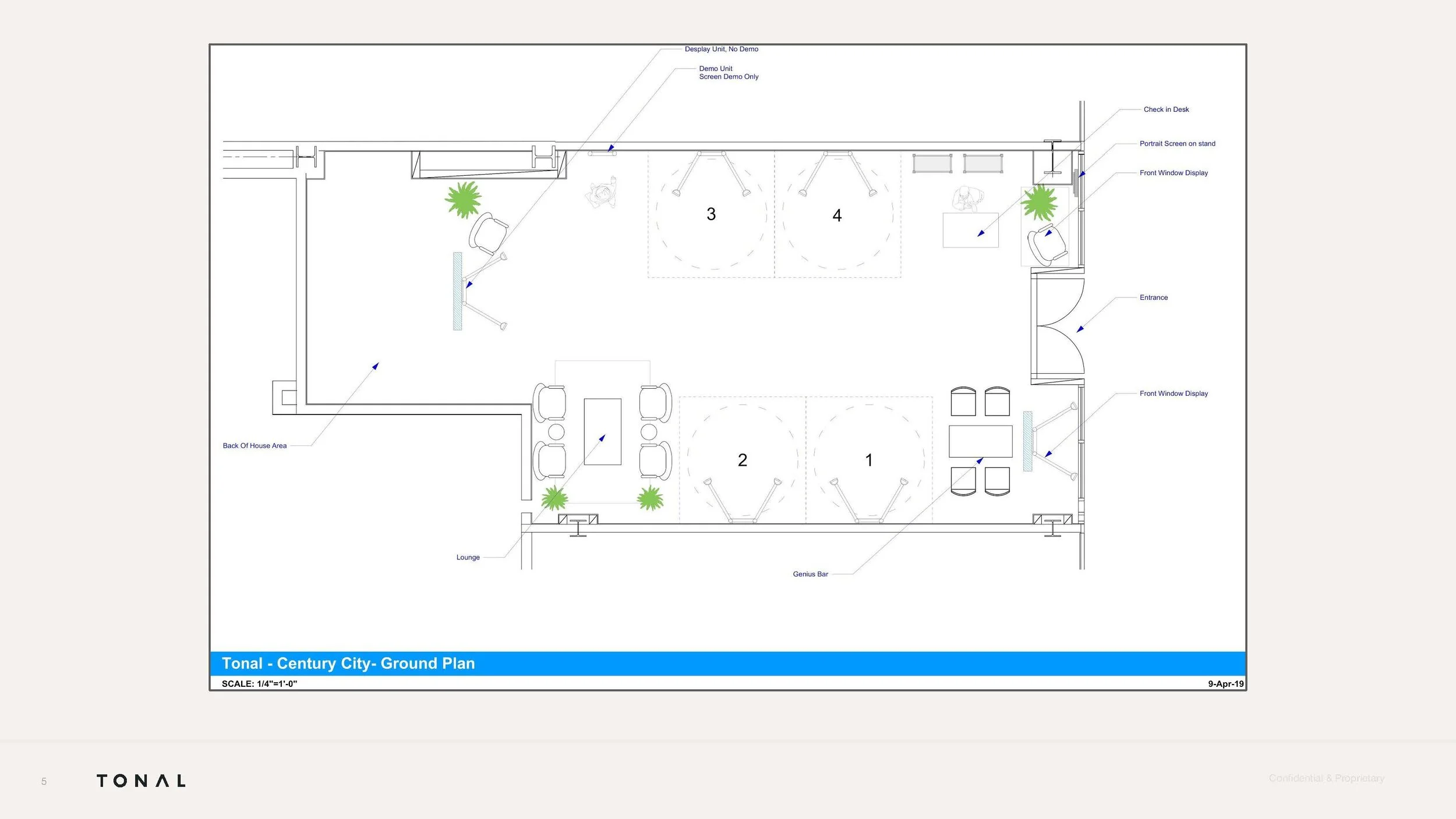The image size is (1456, 819).
Task: Click the 'Portrait Screen on stand' label
Action: coord(1177,144)
